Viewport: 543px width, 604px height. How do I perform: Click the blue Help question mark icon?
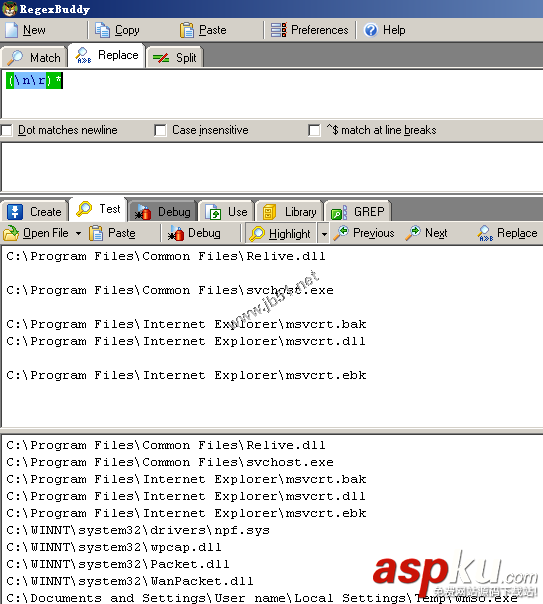371,30
